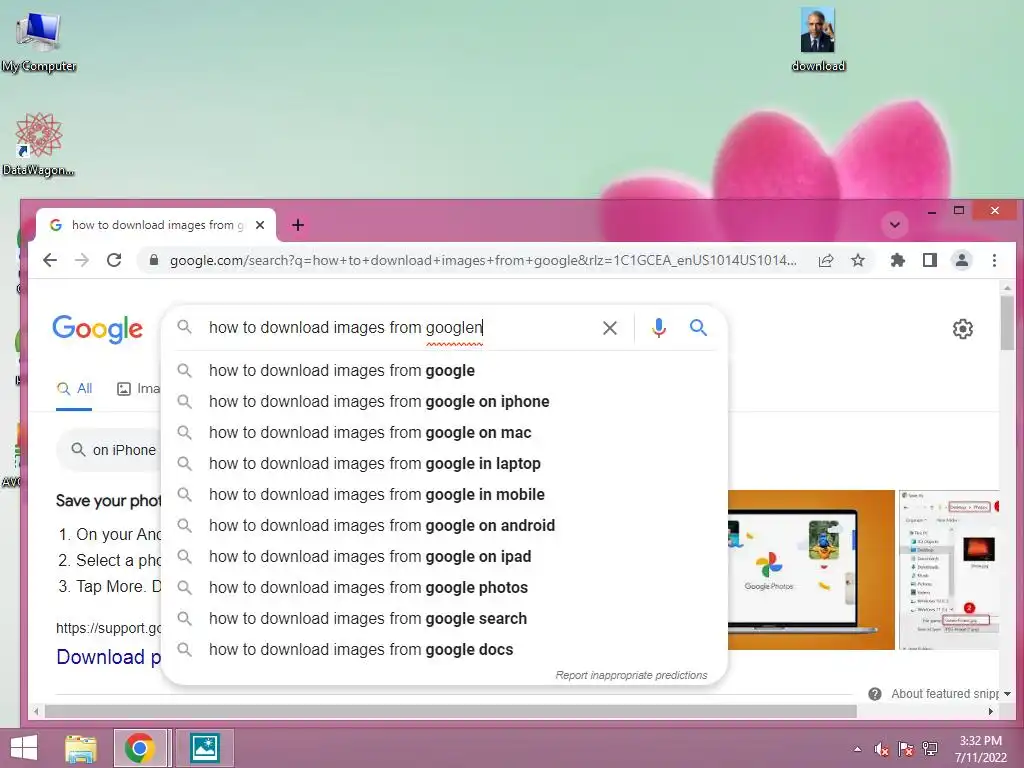Viewport: 1024px width, 768px height.
Task: Click the 'Download p...' blue result link
Action: click(x=108, y=657)
